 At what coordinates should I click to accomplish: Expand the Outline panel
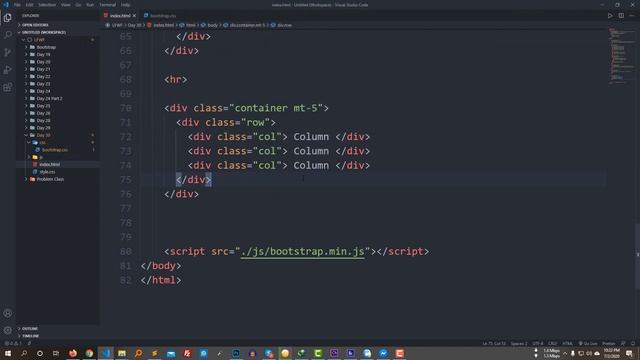tap(57, 329)
